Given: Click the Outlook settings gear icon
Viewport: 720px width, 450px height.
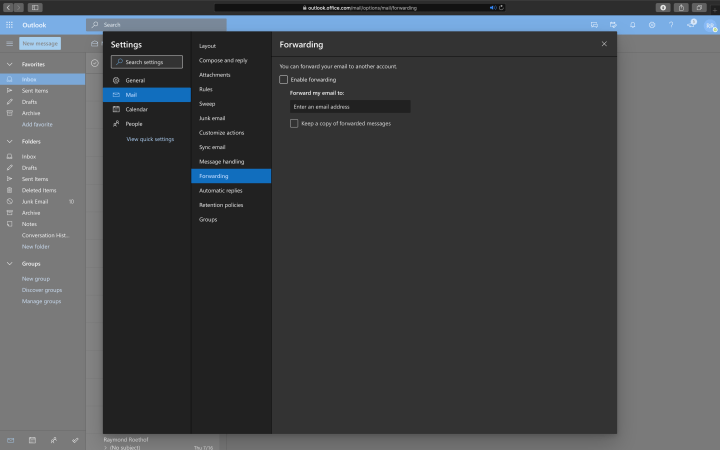Looking at the screenshot, I should click(x=652, y=24).
